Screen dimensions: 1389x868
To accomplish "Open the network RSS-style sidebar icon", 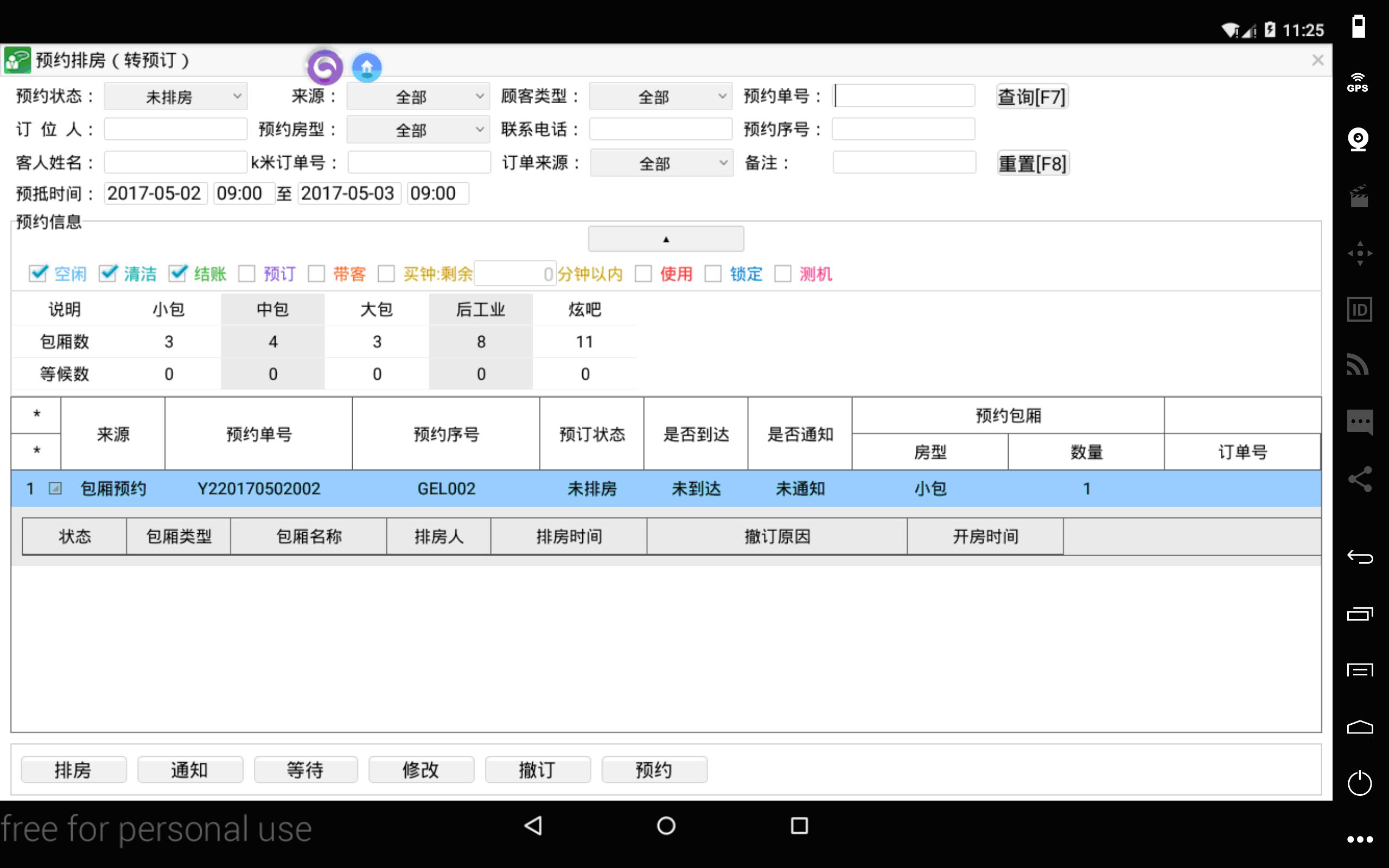I will [x=1358, y=365].
